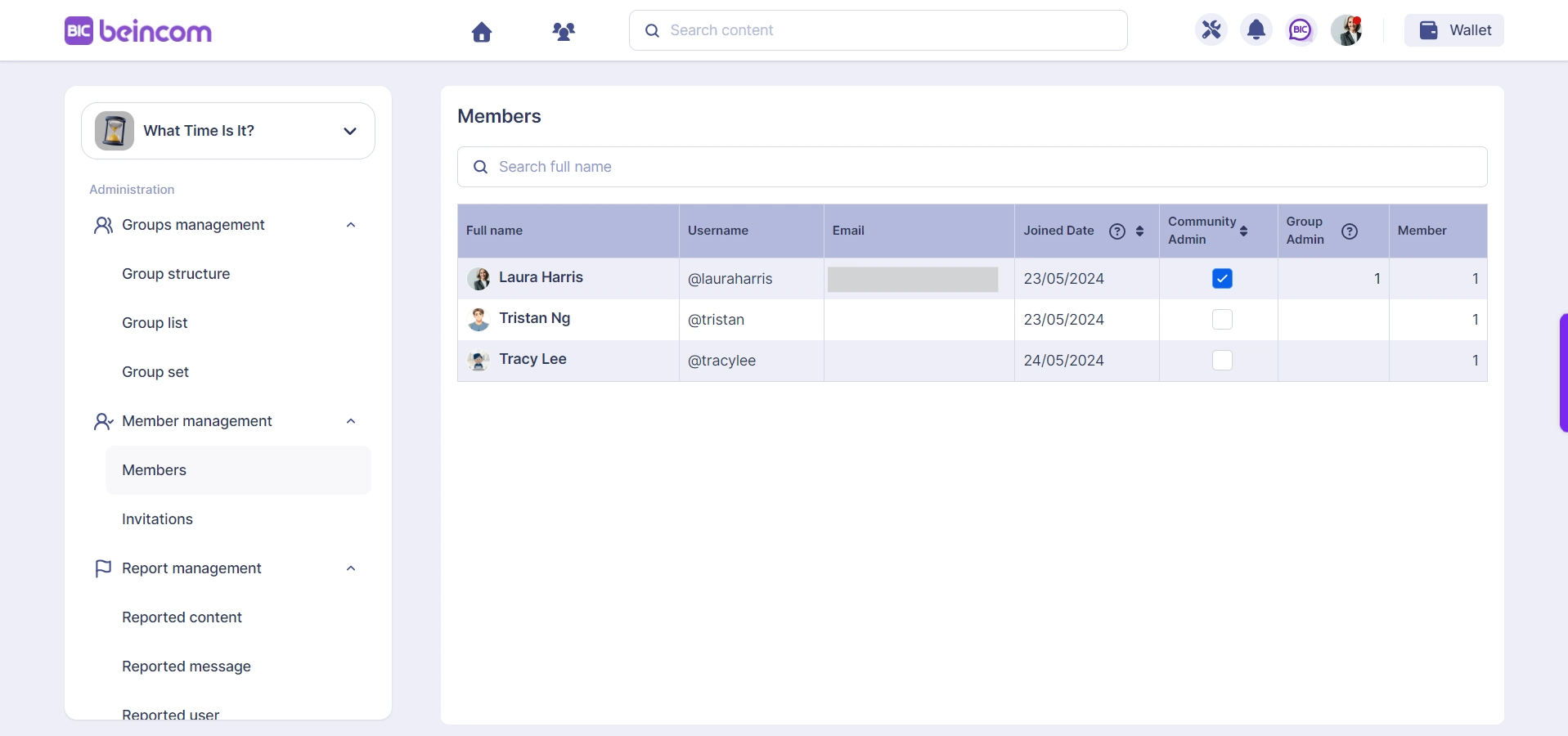Image resolution: width=1568 pixels, height=736 pixels.
Task: Open Reported content page
Action: pos(182,617)
